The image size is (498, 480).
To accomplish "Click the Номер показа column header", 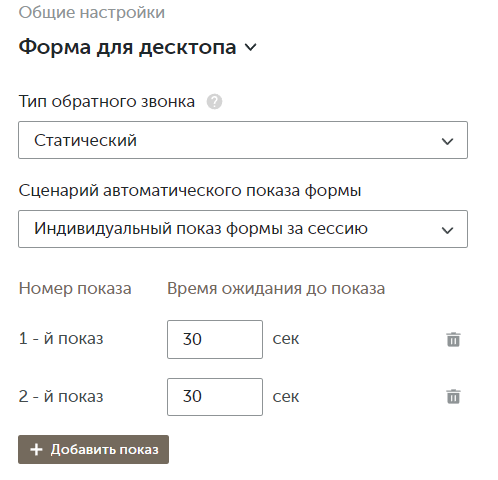I will click(75, 289).
